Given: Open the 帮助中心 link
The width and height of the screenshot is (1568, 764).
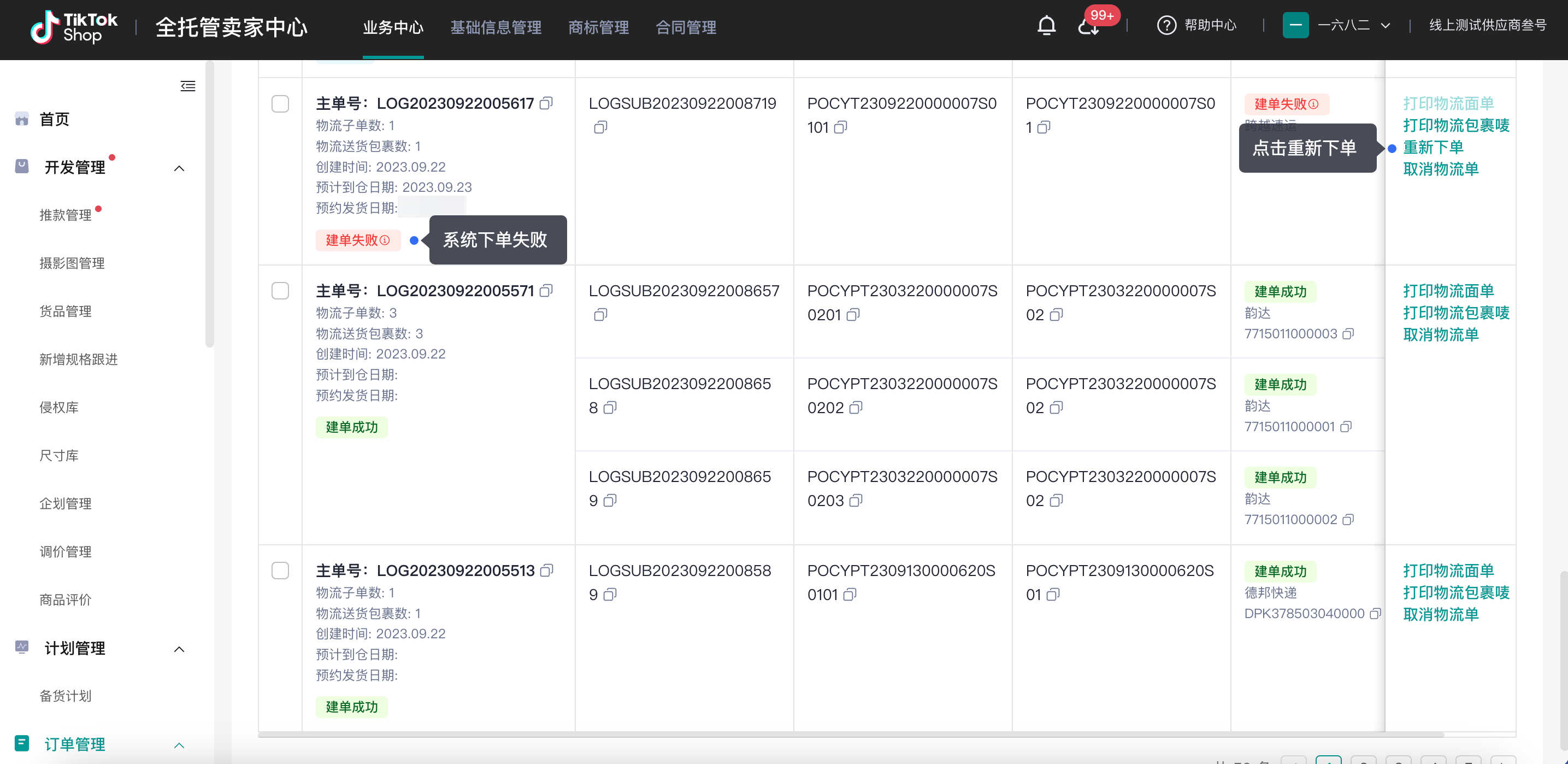Looking at the screenshot, I should 1210,26.
